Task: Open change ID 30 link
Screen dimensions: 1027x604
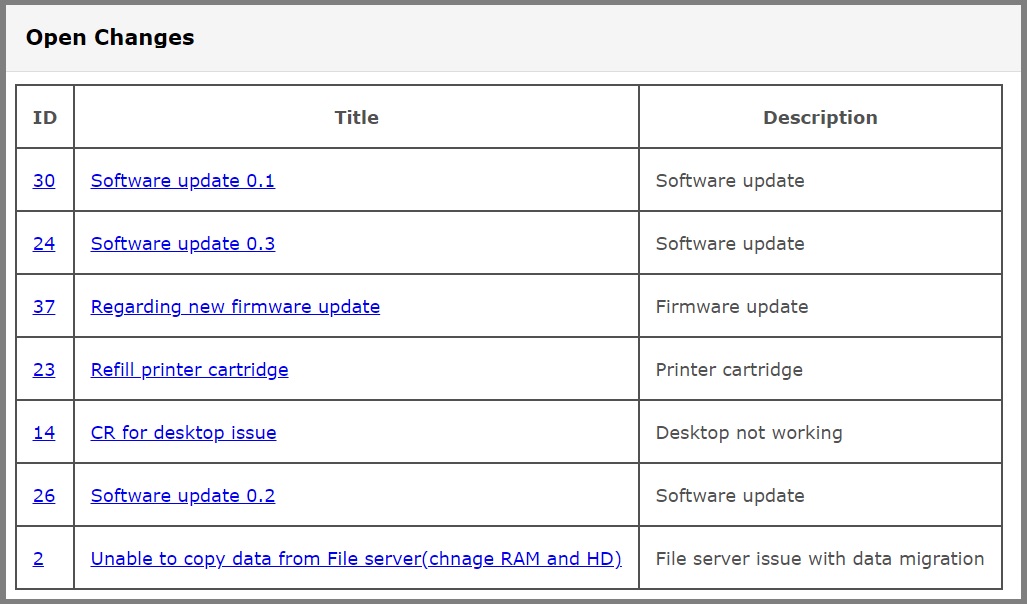Action: pyautogui.click(x=44, y=180)
